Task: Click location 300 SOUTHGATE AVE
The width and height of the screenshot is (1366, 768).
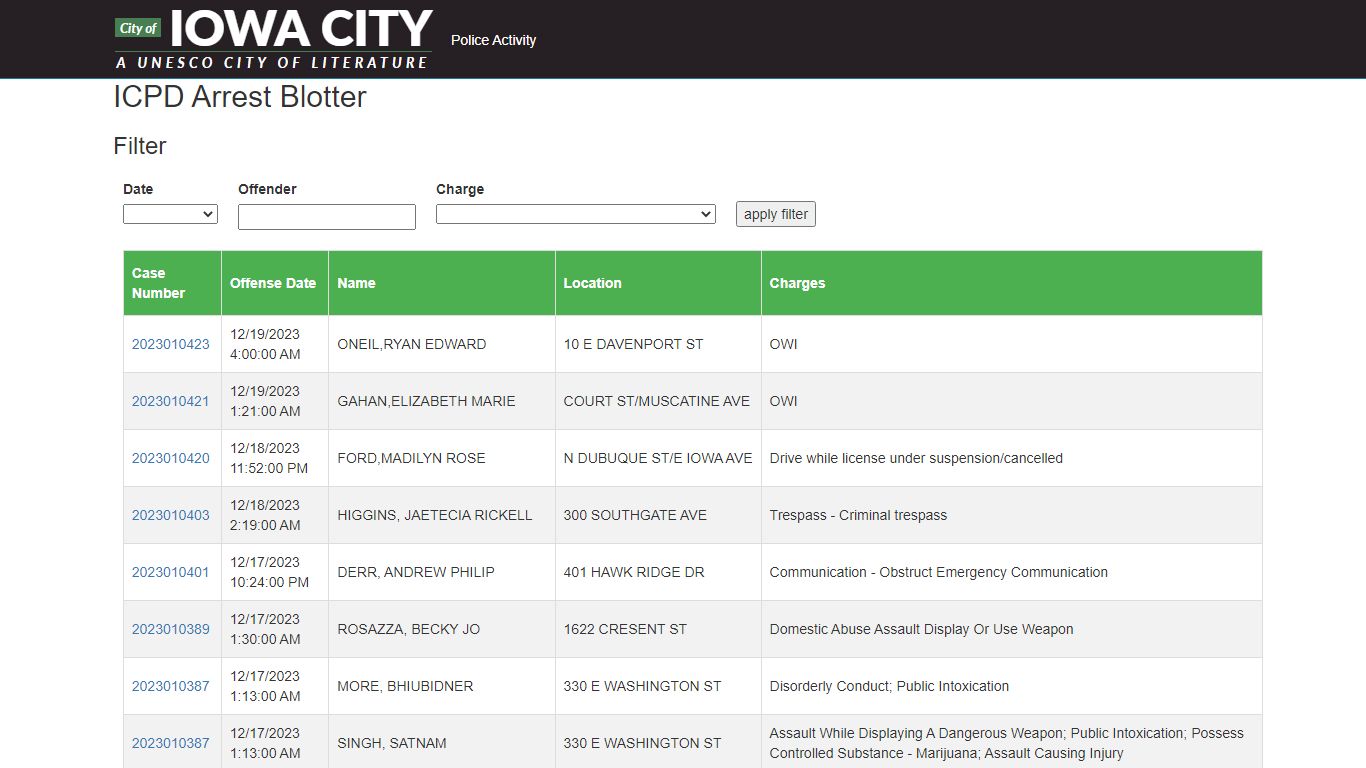Action: tap(635, 515)
